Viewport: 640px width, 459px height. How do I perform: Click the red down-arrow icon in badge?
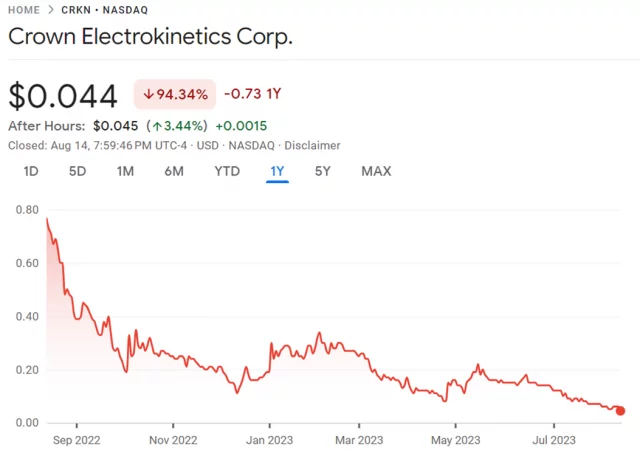tap(148, 95)
